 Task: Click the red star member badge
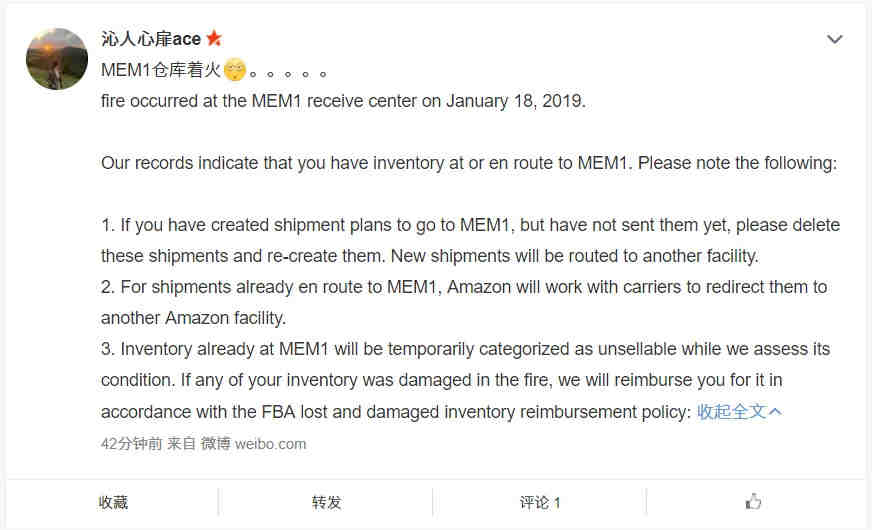click(214, 38)
